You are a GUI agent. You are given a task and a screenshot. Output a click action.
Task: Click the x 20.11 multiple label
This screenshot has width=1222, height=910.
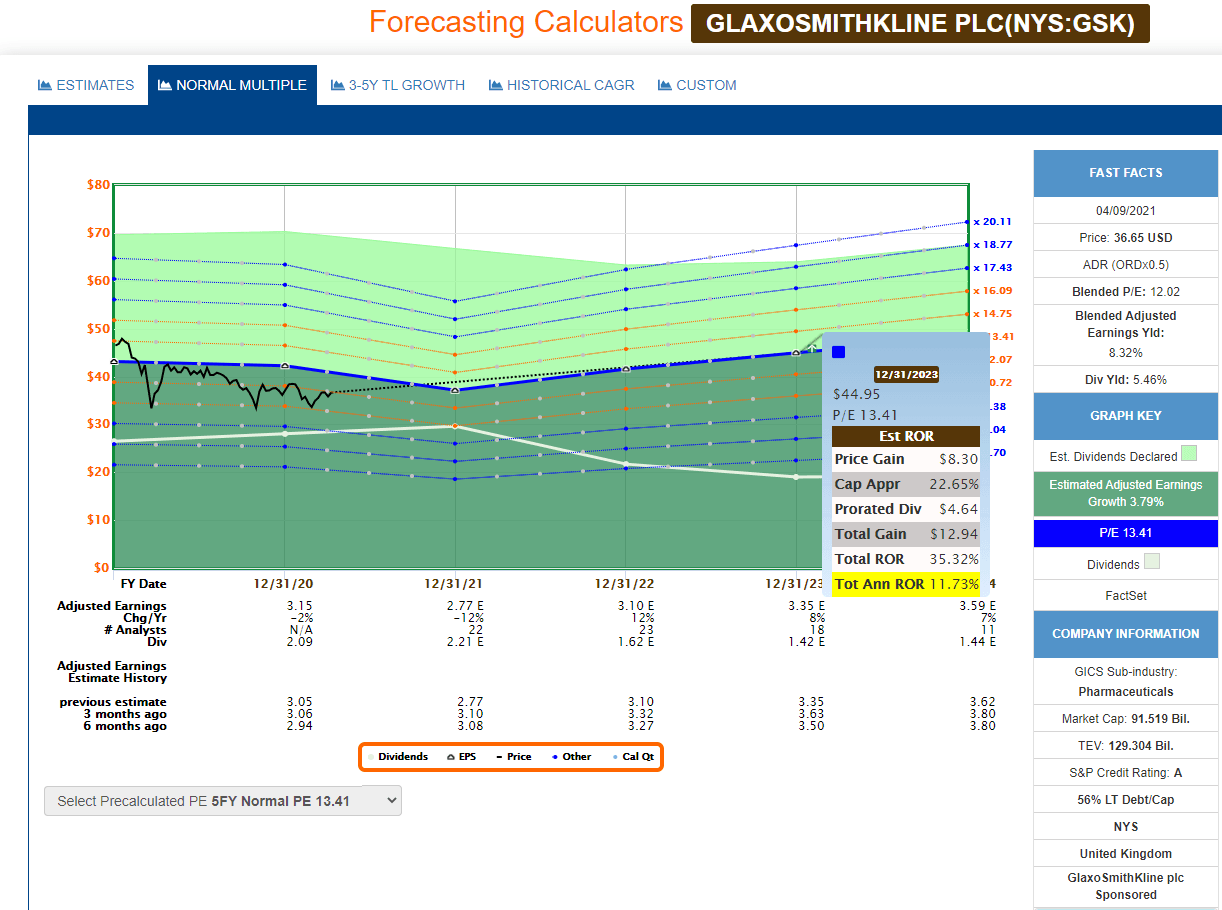click(993, 222)
